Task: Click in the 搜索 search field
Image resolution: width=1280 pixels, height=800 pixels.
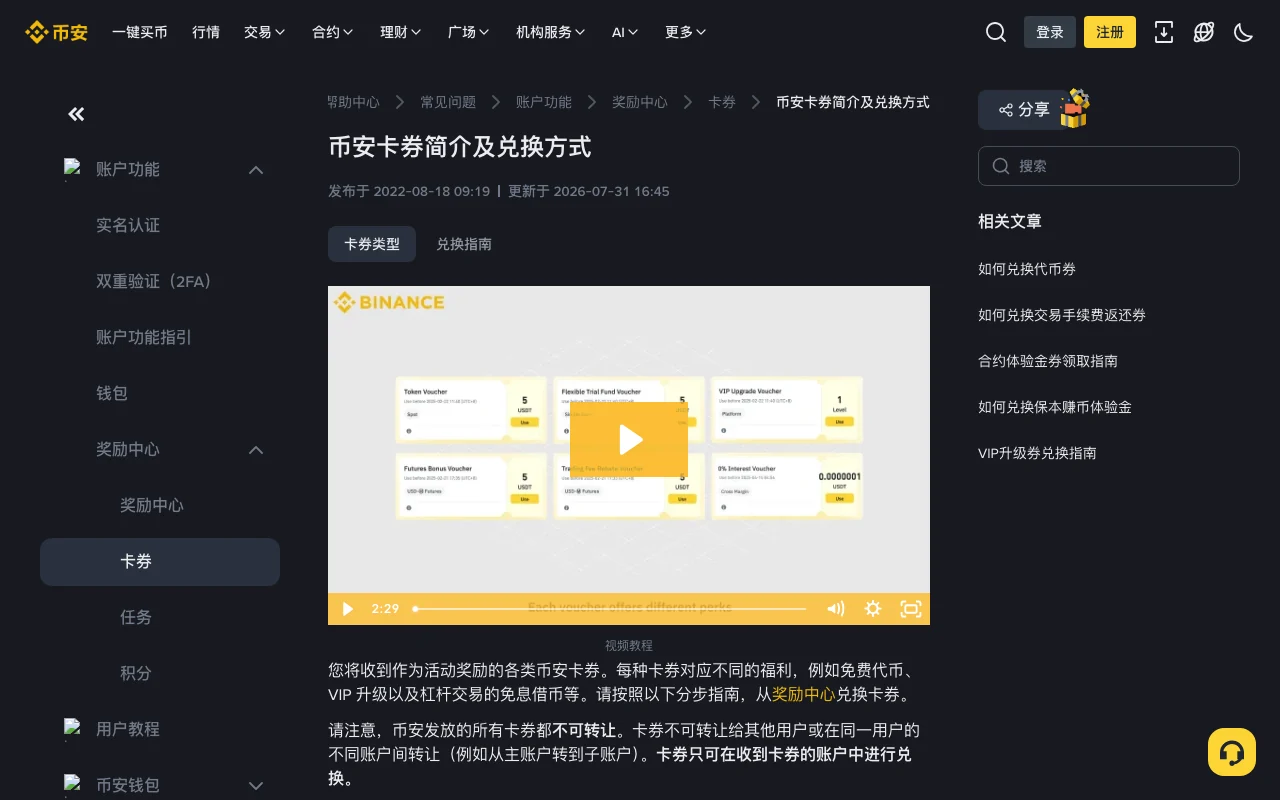Action: (x=1109, y=166)
